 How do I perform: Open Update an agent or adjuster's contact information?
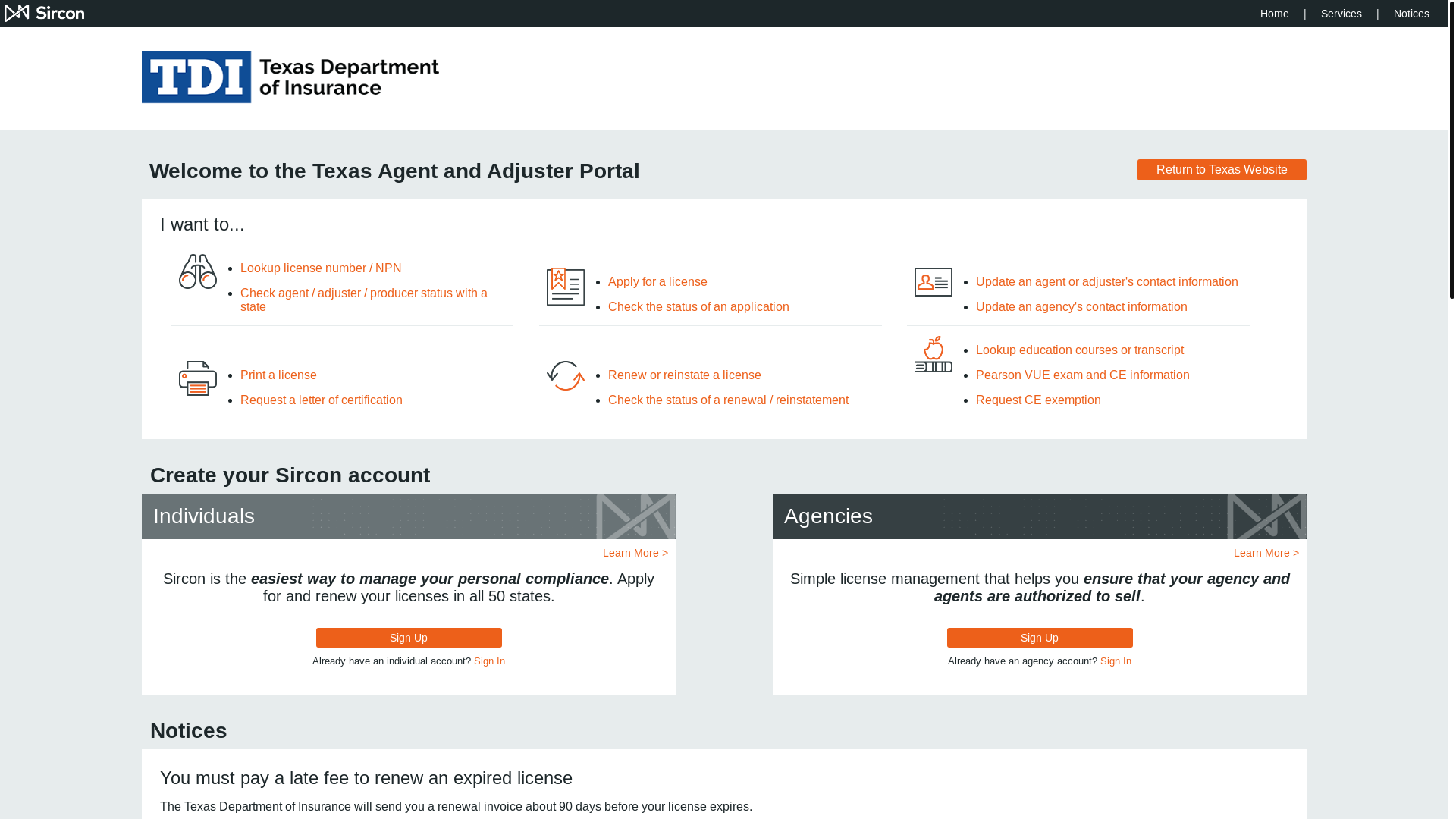click(1106, 282)
